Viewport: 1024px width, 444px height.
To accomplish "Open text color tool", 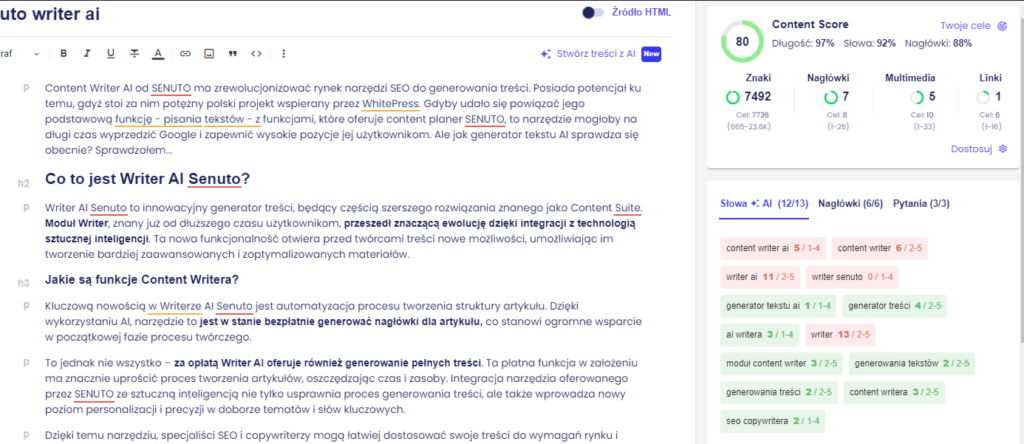I will (x=157, y=54).
